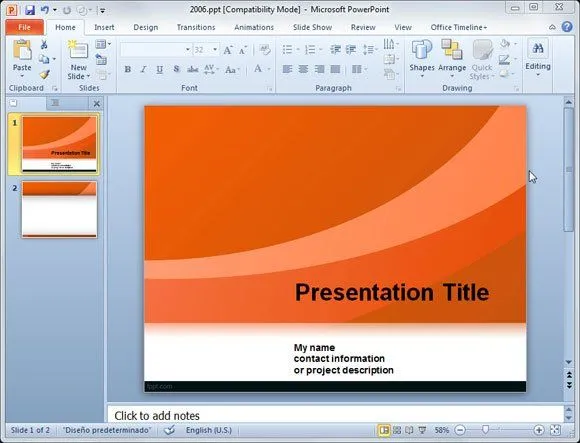Select the Format Painter brush
The width and height of the screenshot is (580, 443).
pyautogui.click(x=44, y=74)
